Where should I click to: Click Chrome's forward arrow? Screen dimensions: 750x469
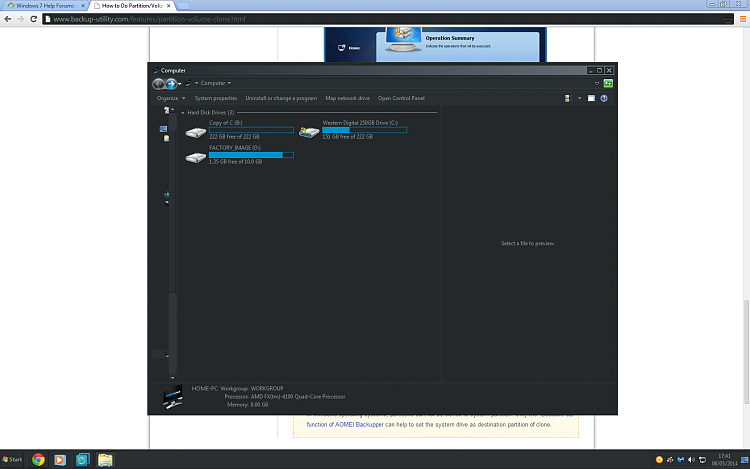pos(21,19)
